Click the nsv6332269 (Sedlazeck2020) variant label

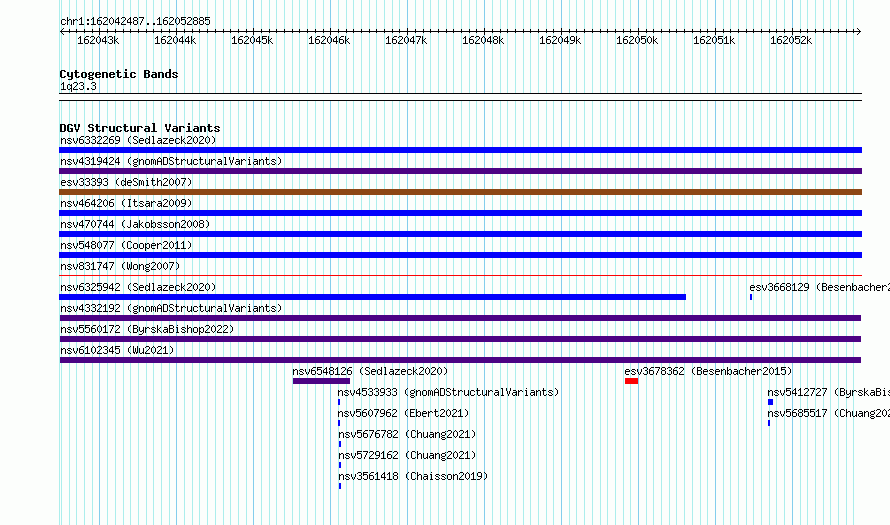pos(138,140)
